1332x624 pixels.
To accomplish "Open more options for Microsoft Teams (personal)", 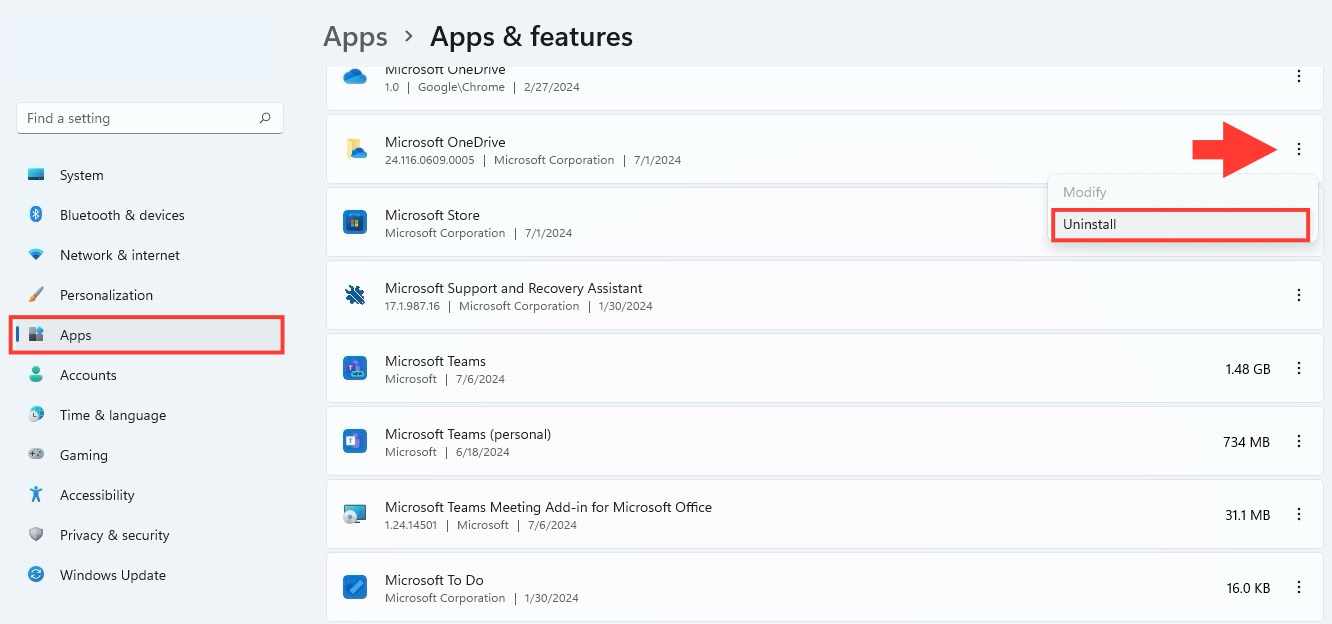I will point(1299,441).
